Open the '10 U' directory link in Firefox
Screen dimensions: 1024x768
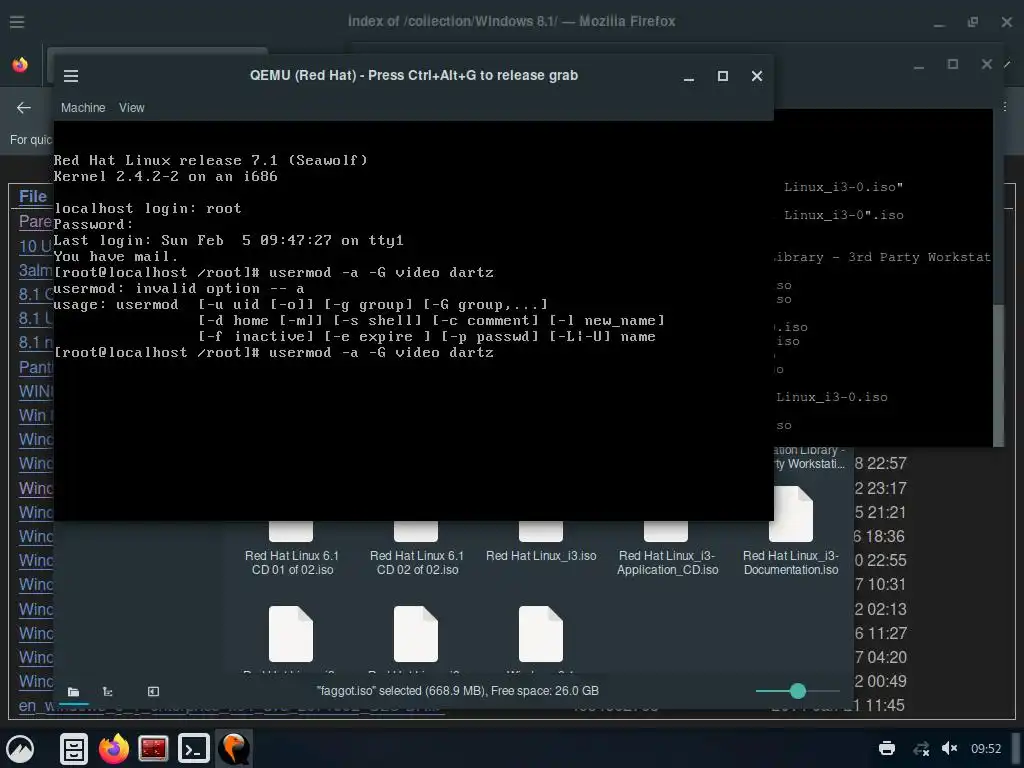(35, 246)
